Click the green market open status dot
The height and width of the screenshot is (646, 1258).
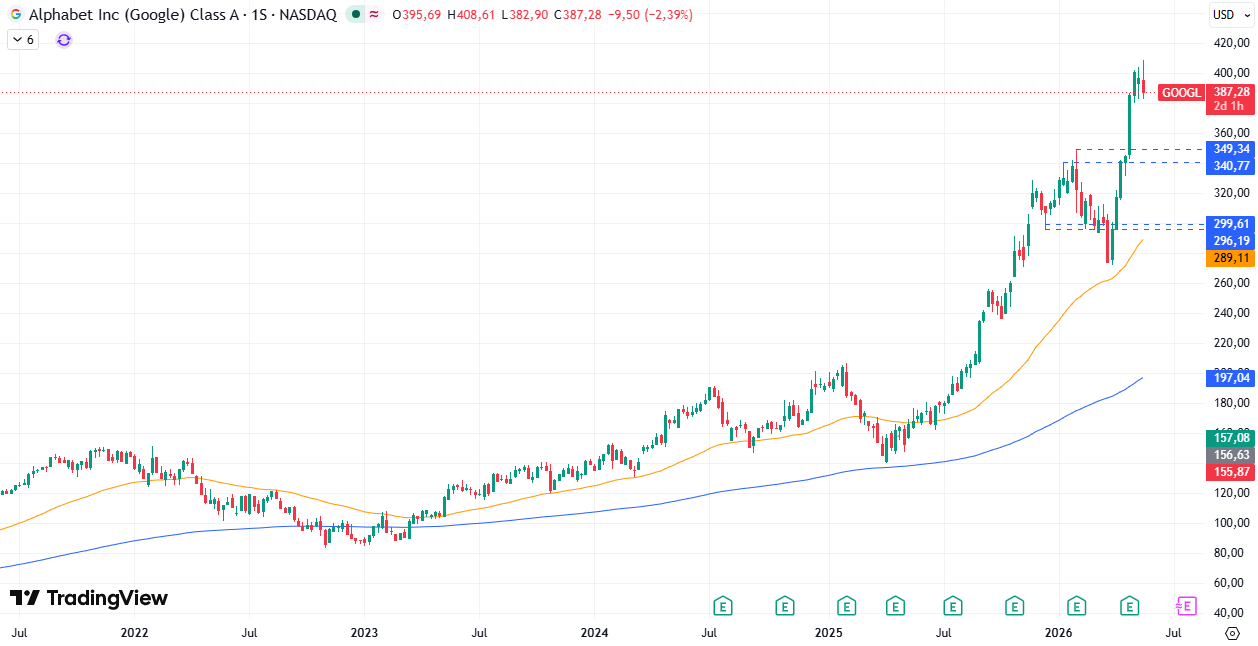point(356,15)
